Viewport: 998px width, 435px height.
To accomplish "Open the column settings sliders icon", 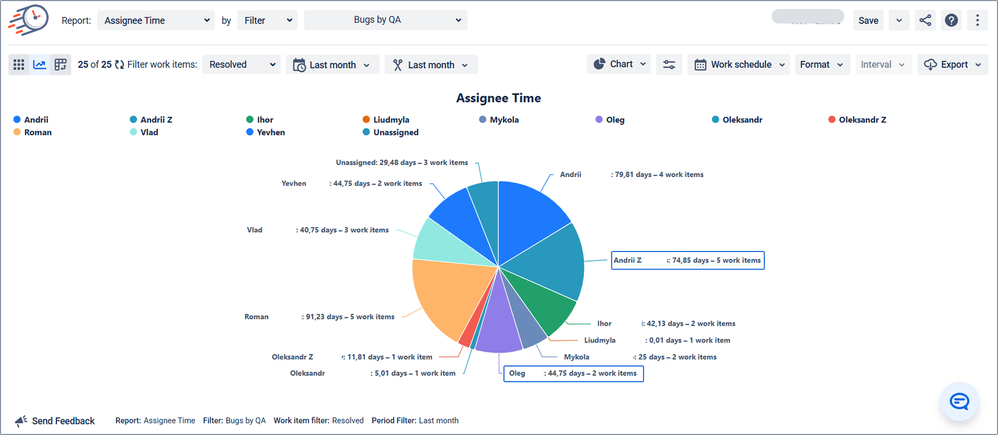I will tap(669, 64).
